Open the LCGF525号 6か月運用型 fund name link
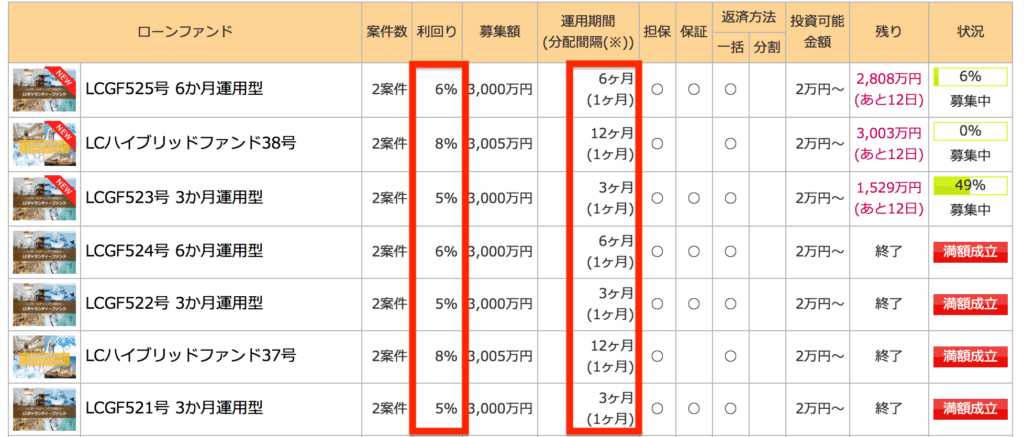Viewport: 1024px width, 437px height. [x=173, y=89]
